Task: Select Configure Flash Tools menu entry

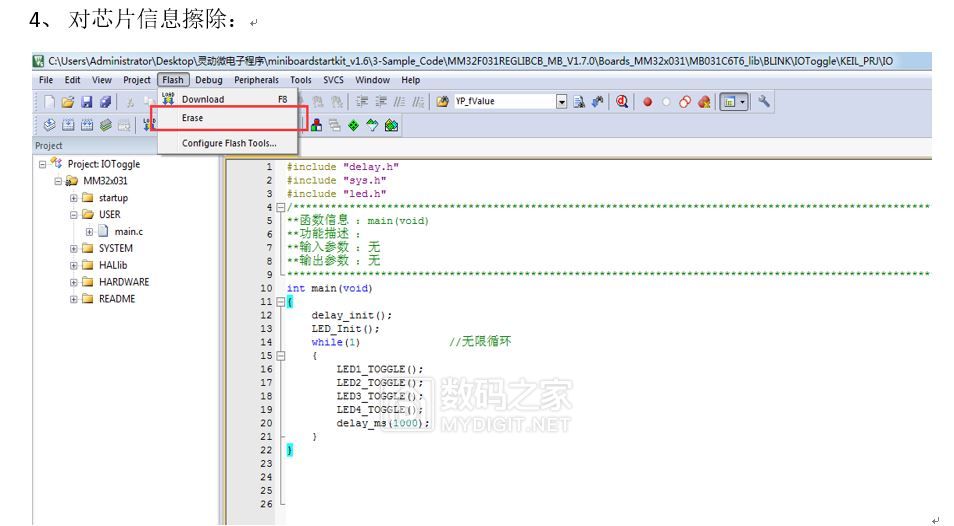Action: [229, 144]
